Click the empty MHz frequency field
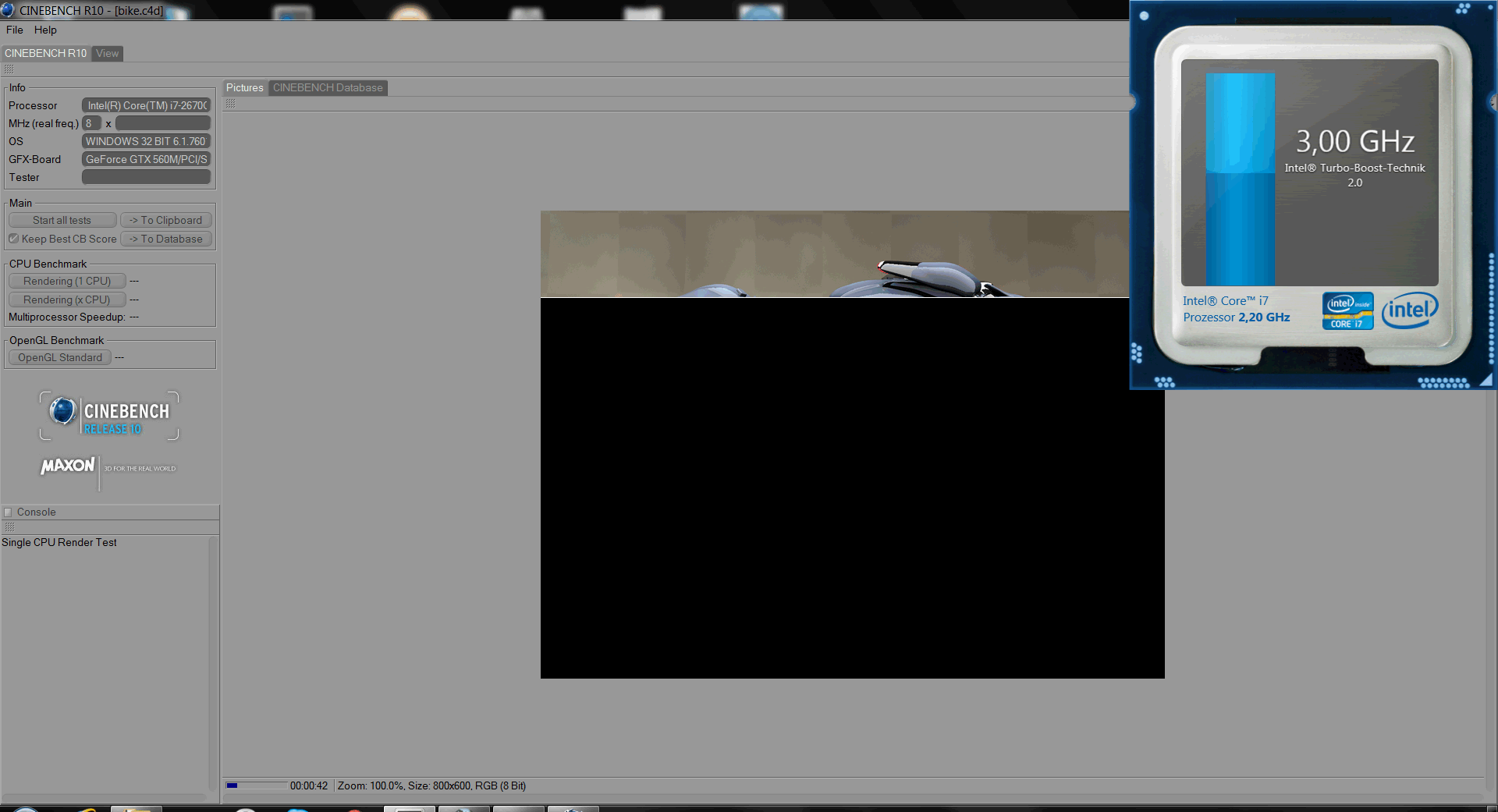Viewport: 1498px width, 812px height. (x=163, y=123)
